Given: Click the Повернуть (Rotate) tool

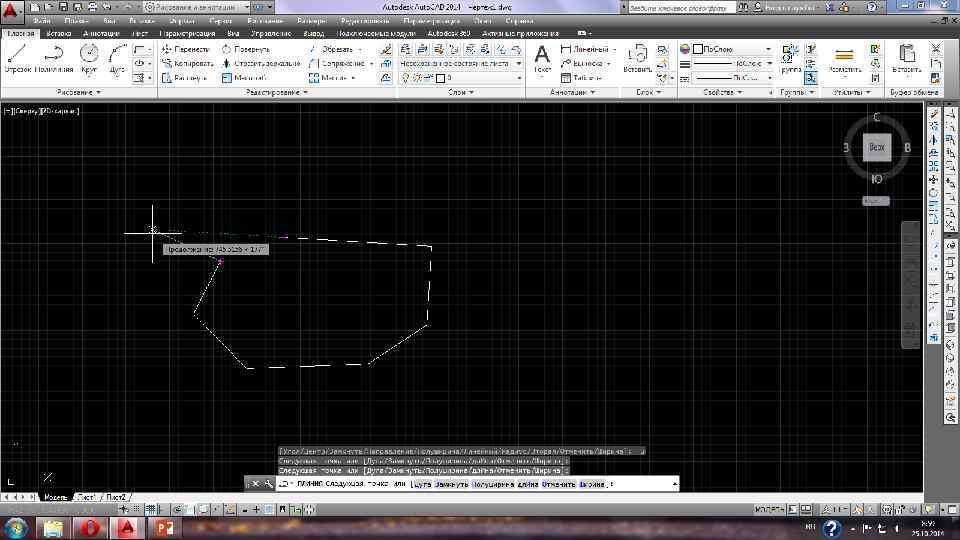Looking at the screenshot, I should coord(247,49).
